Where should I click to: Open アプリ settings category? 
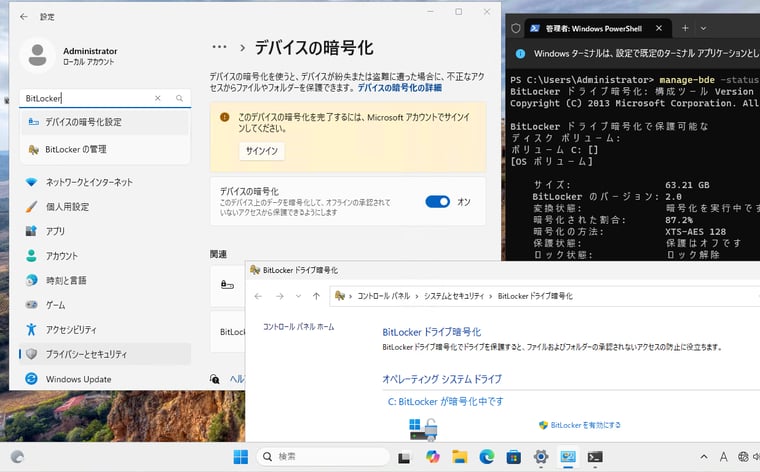click(x=105, y=231)
